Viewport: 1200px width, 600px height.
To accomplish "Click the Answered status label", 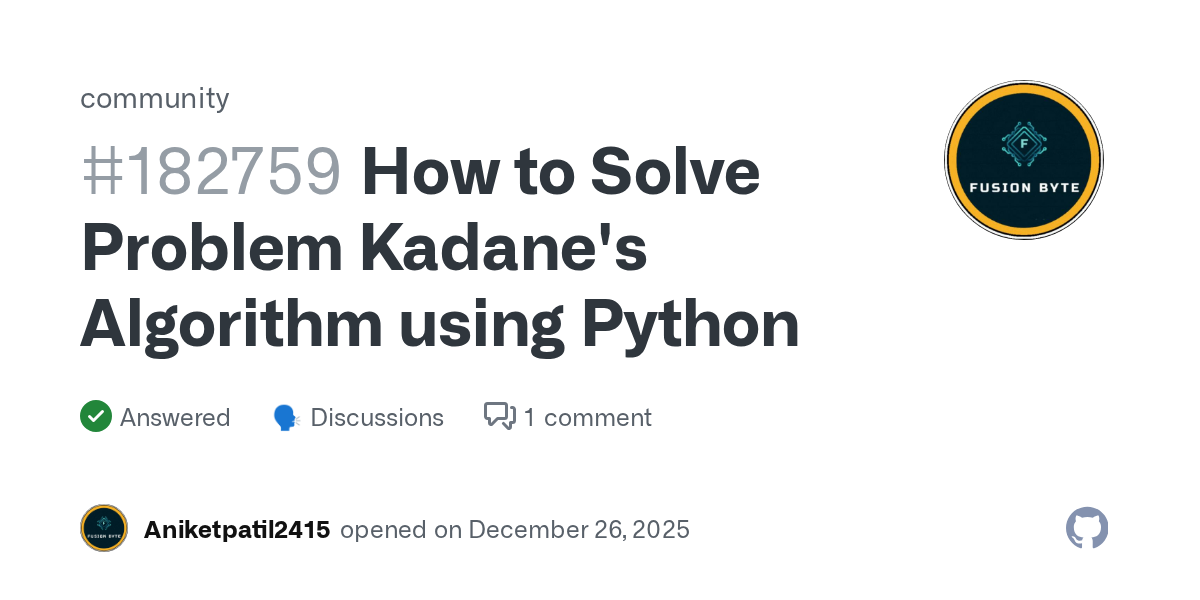I will (x=175, y=417).
